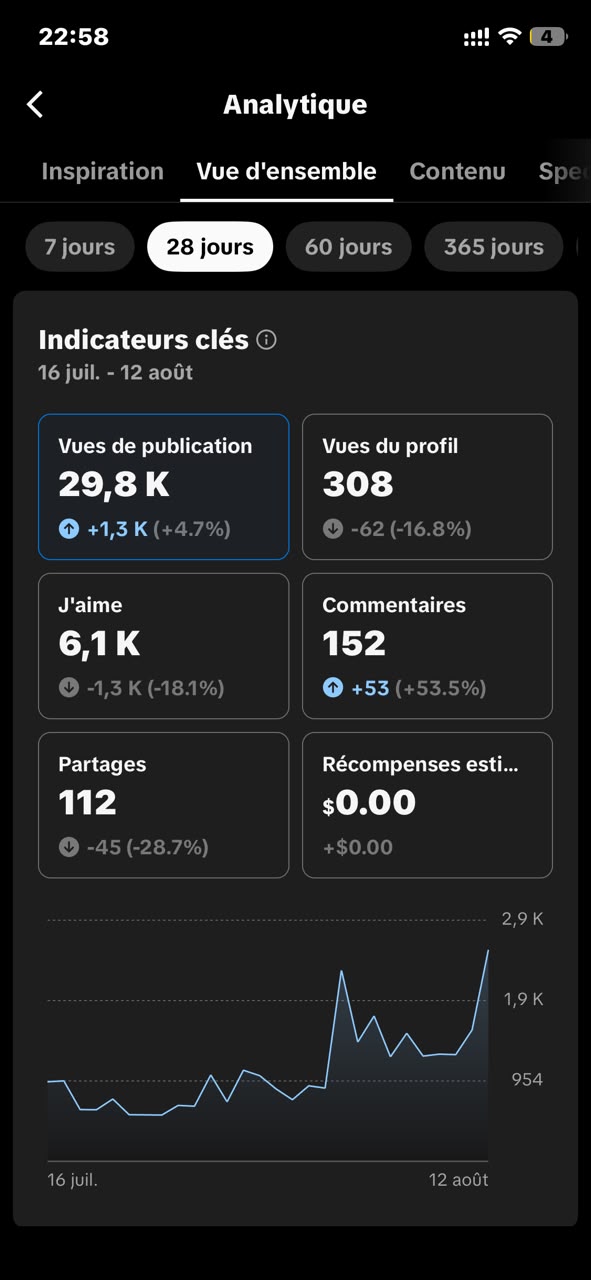The image size is (591, 1280).
Task: Select the 7 jours period
Action: coord(79,247)
